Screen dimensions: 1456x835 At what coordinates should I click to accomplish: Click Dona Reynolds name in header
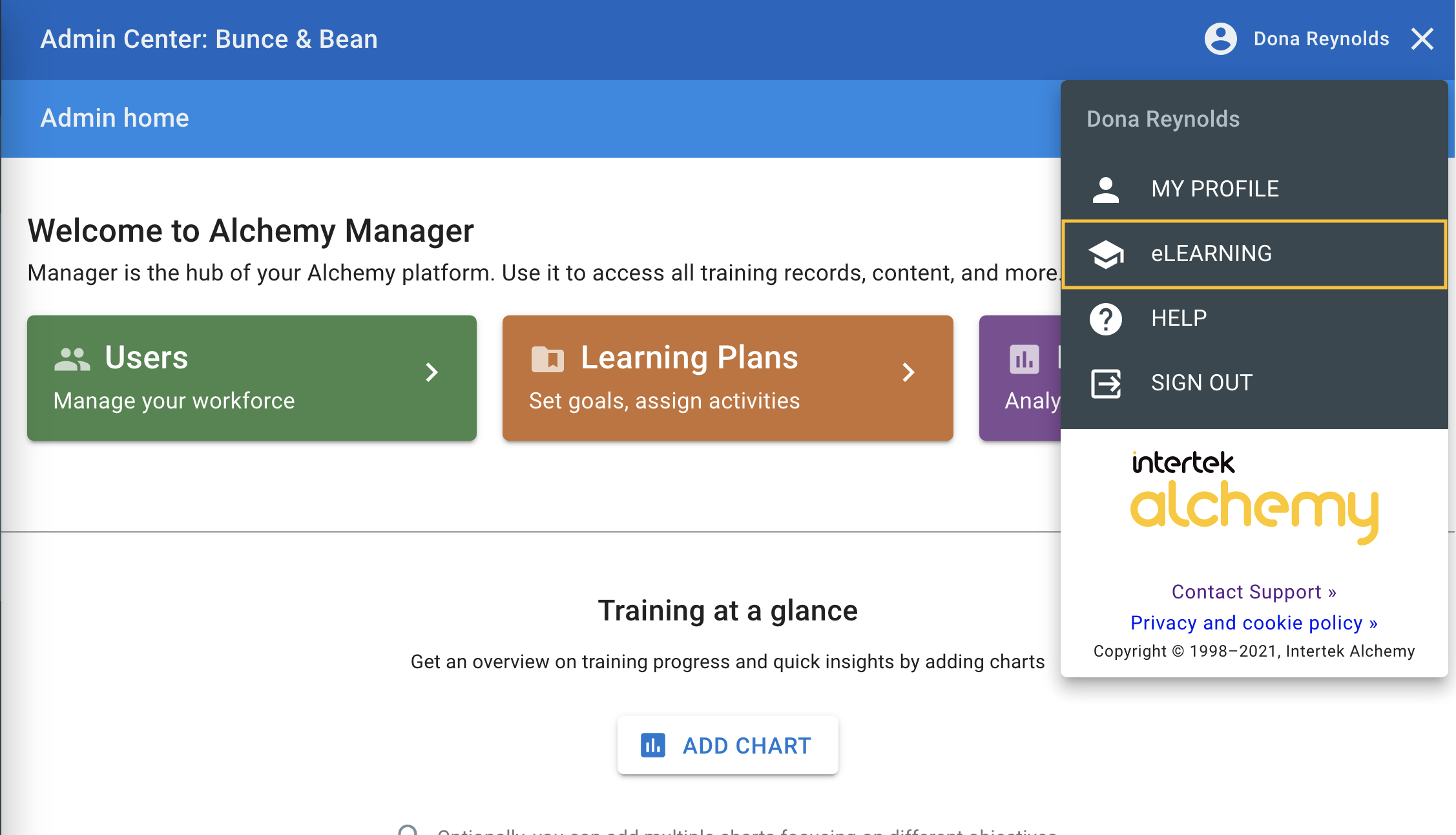tap(1321, 39)
